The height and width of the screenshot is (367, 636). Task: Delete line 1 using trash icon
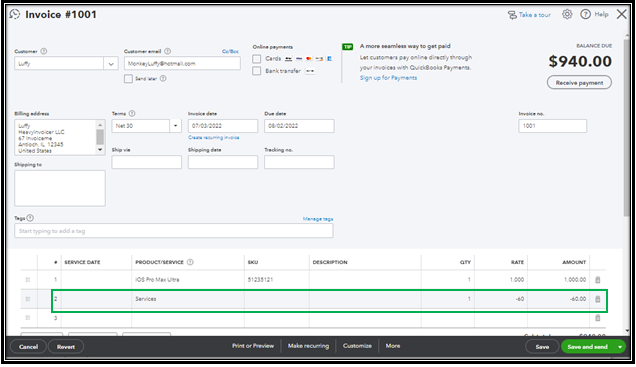click(x=597, y=280)
